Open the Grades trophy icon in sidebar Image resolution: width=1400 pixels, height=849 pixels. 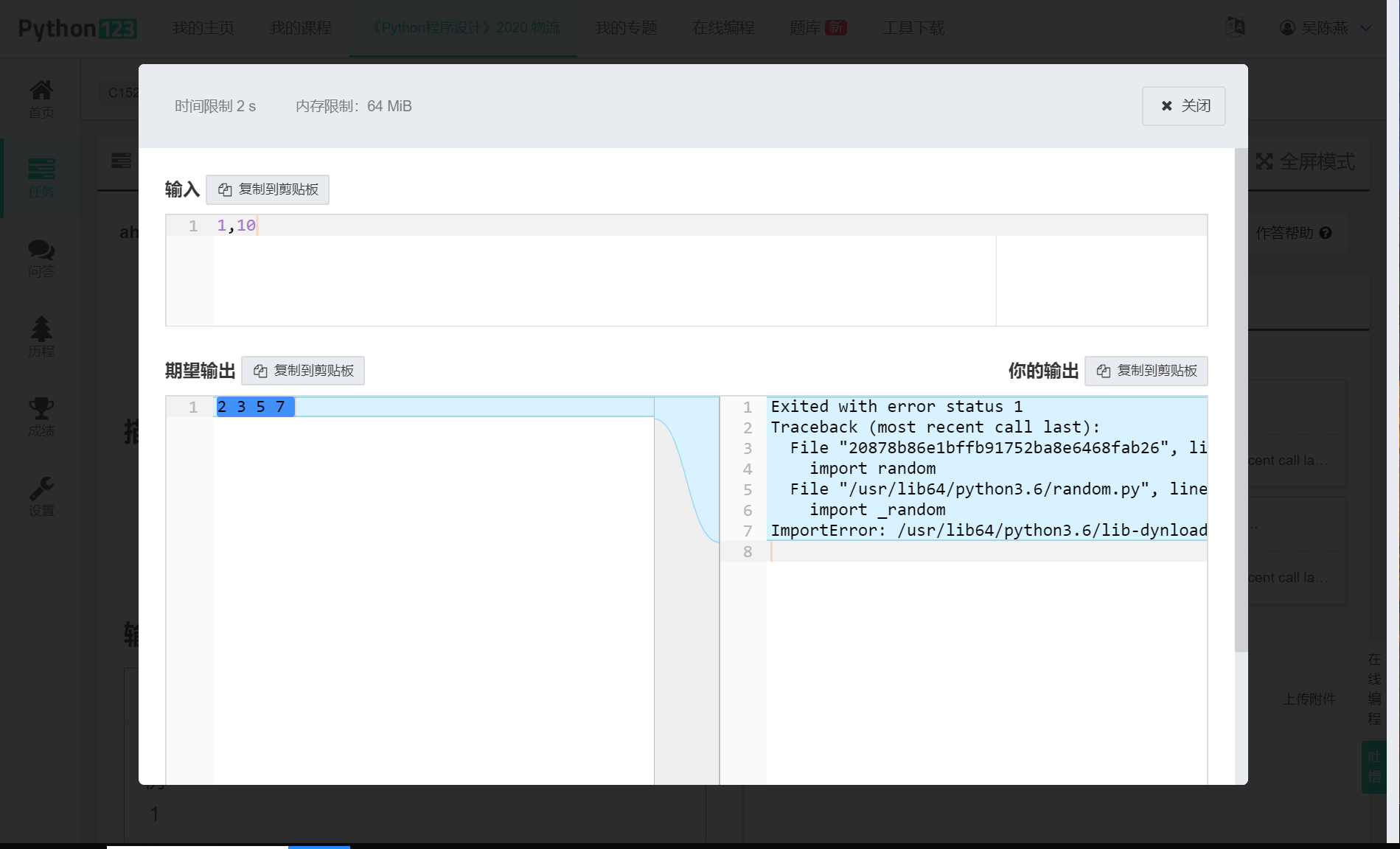pos(41,417)
